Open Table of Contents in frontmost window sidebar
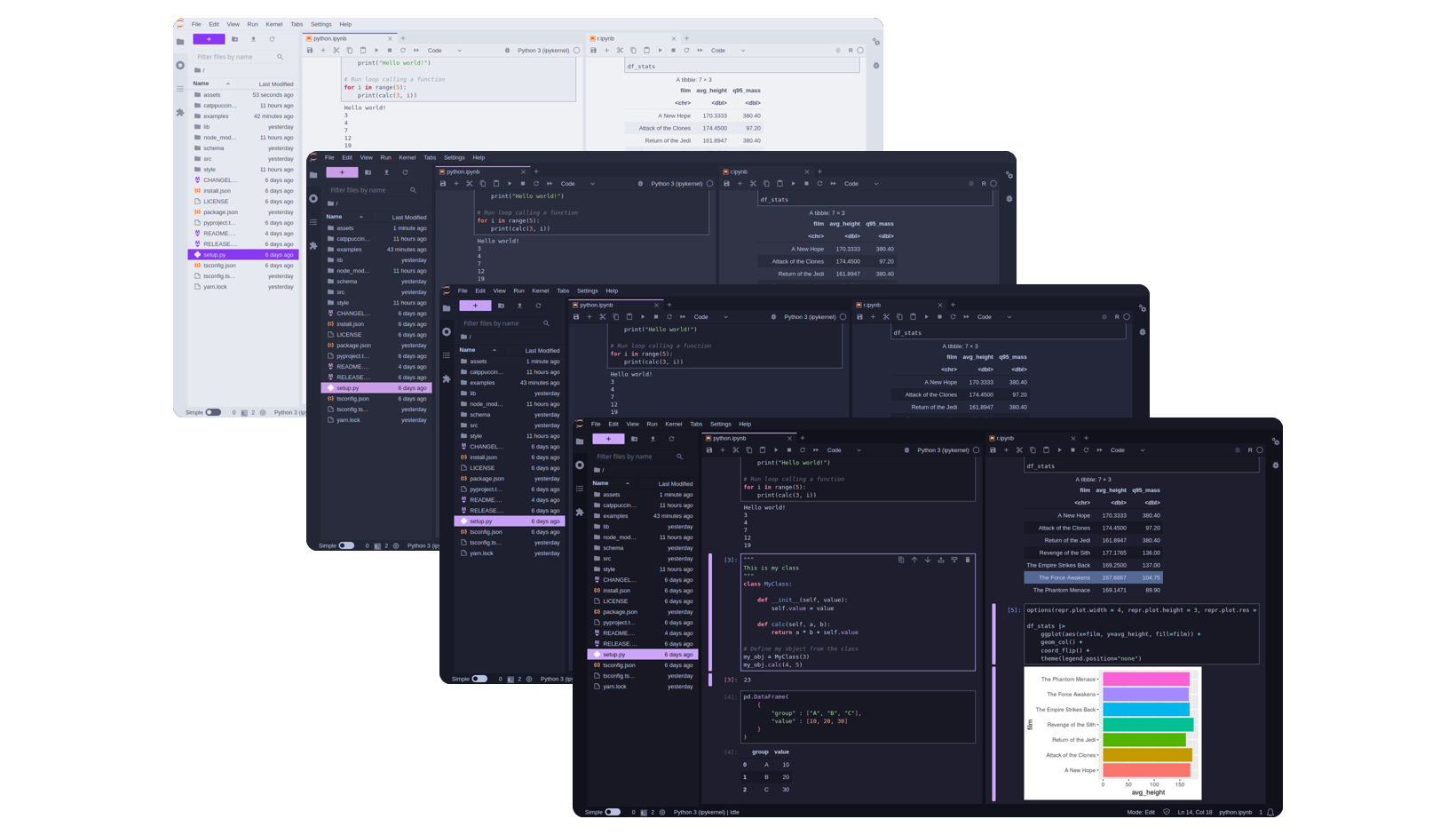This screenshot has width=1456, height=835. pos(580,489)
